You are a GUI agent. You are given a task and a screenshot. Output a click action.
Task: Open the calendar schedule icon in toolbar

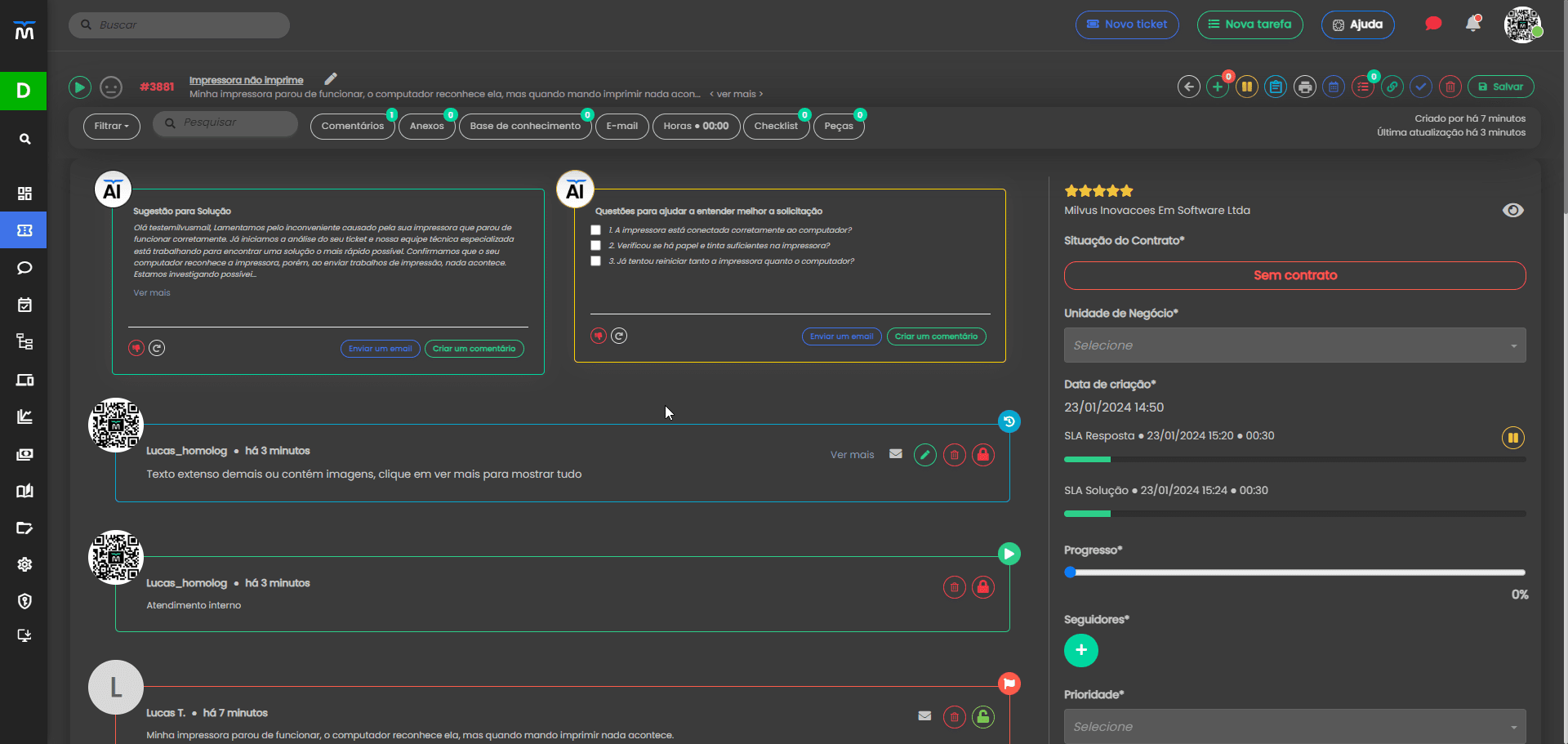(x=1334, y=87)
